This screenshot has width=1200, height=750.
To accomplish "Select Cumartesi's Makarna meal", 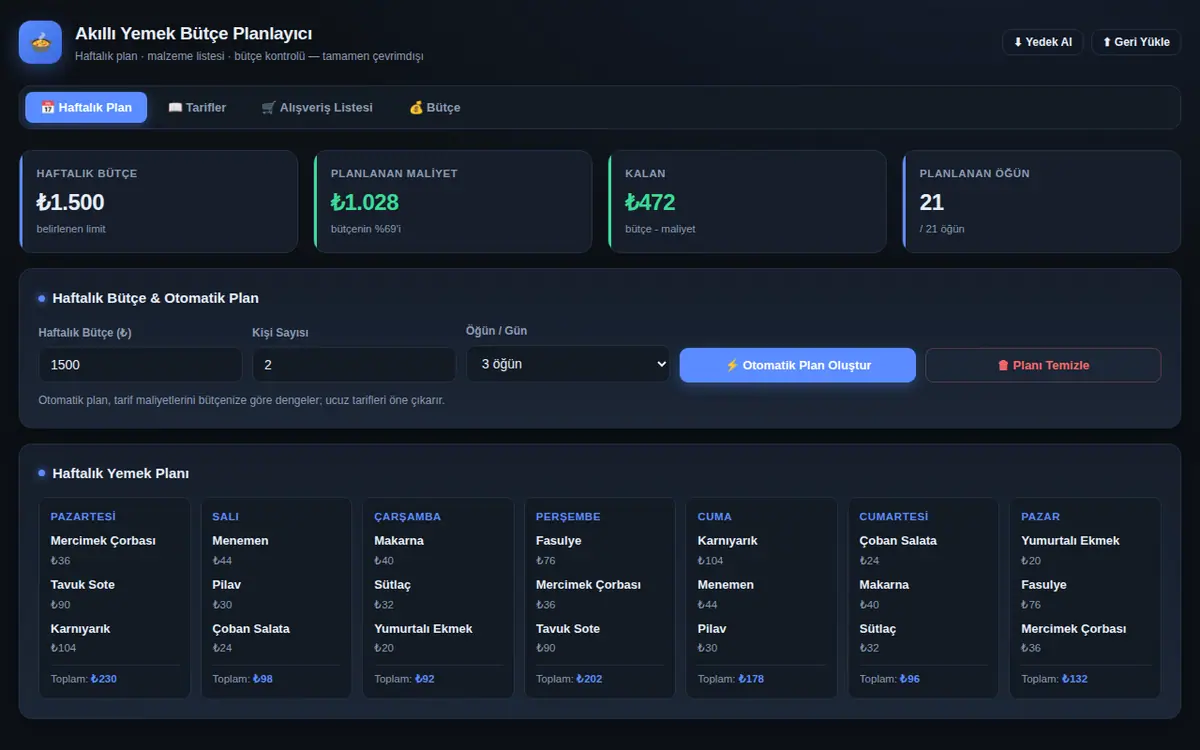I will coord(885,585).
